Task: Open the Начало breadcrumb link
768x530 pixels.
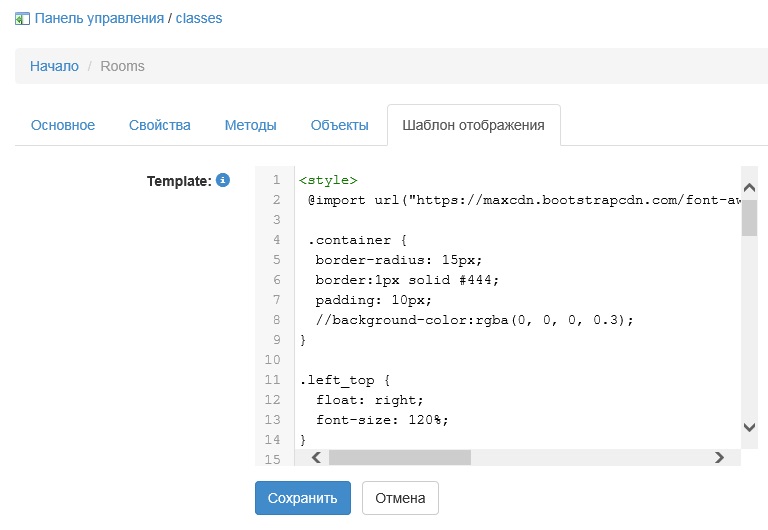Action: click(x=54, y=66)
